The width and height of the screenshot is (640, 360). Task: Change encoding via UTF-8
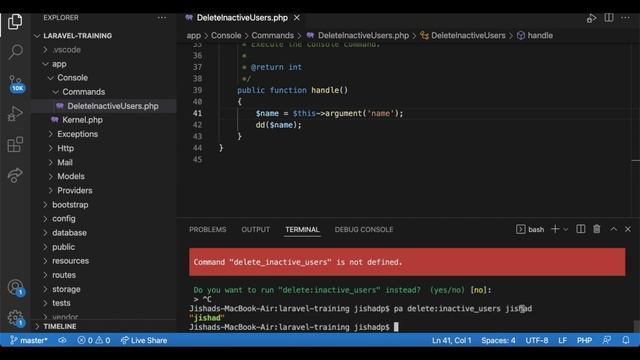point(537,340)
